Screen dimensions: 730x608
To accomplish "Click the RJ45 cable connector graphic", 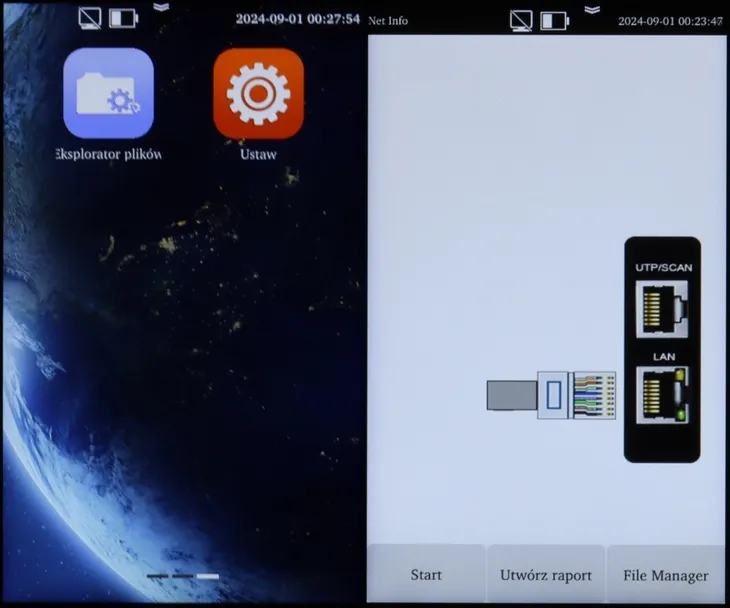I will tap(552, 395).
